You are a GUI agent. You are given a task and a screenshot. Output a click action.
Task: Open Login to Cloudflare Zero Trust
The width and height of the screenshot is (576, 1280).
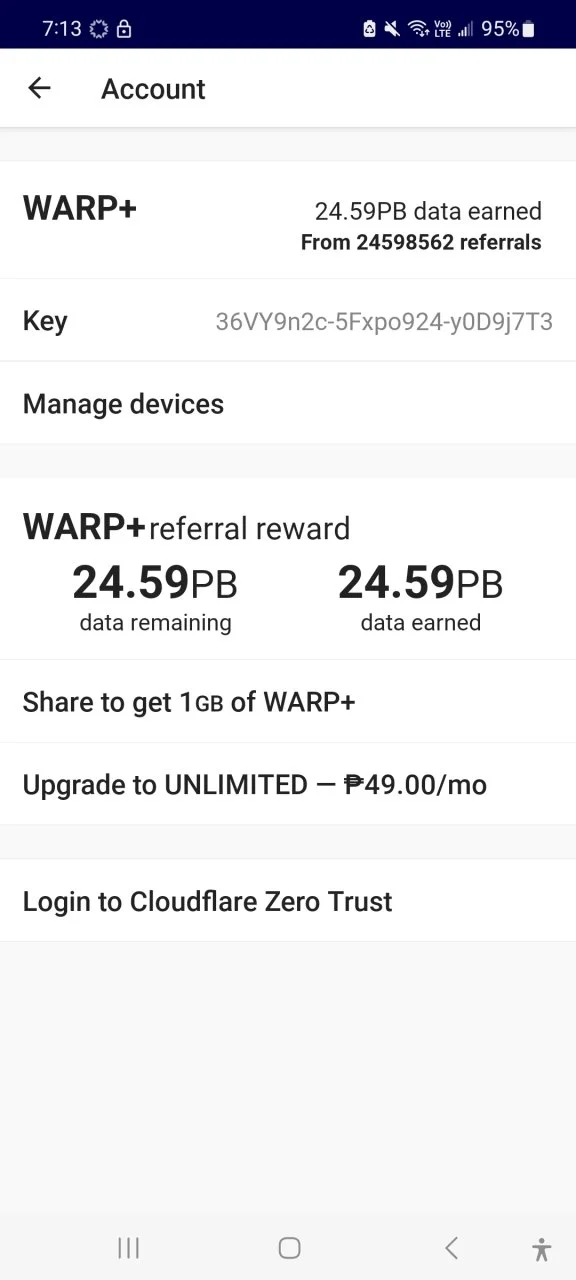coord(288,901)
